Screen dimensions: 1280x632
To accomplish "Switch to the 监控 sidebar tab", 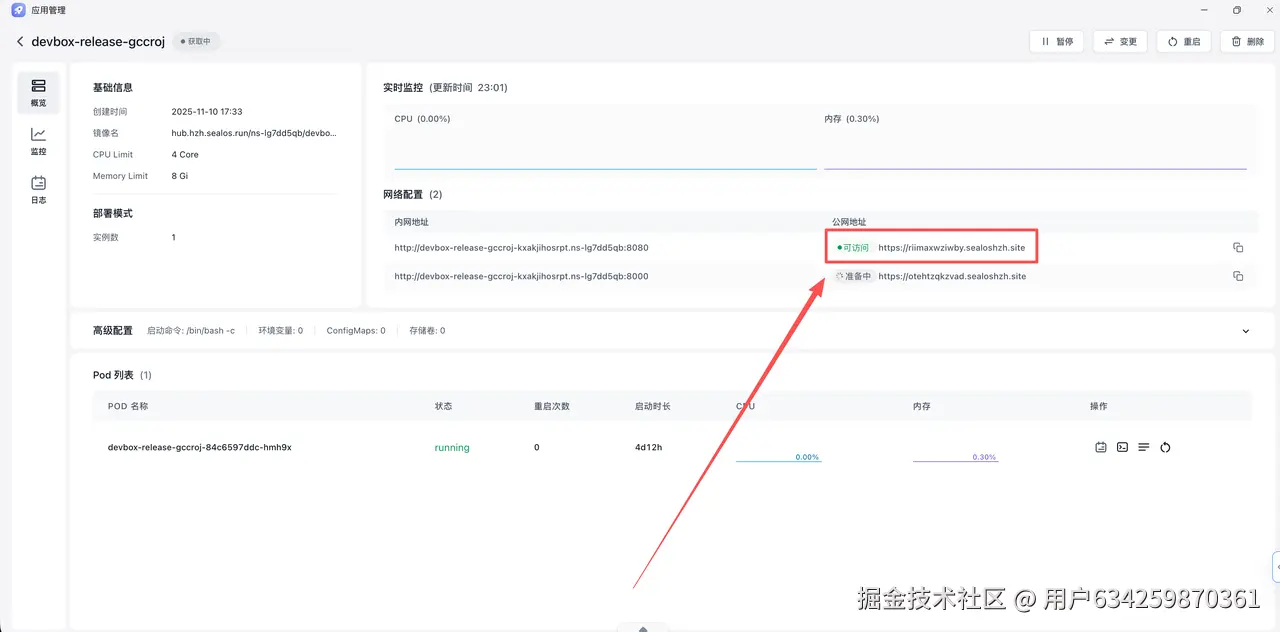I will 38,141.
